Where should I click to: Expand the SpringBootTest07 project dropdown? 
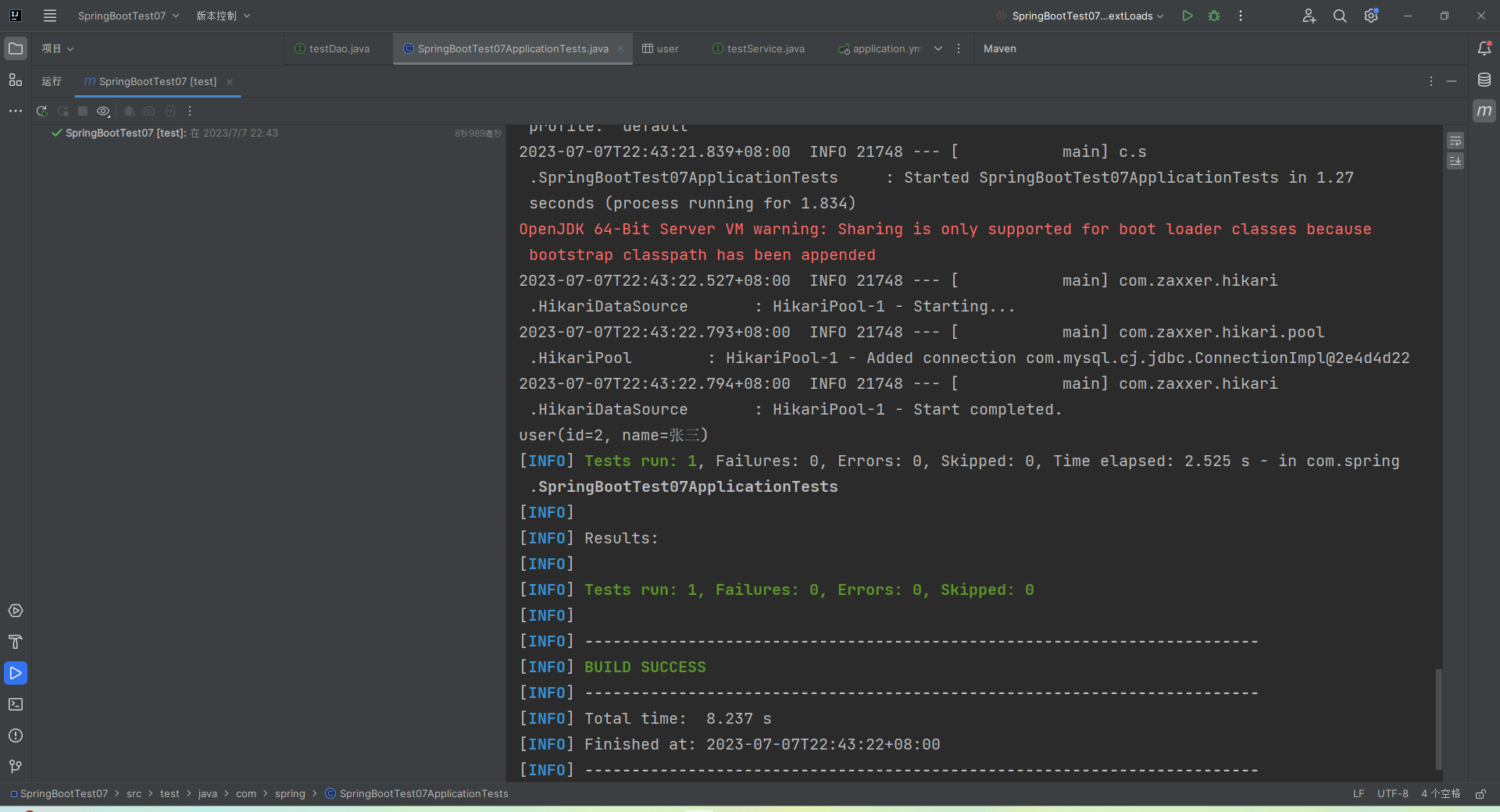[x=128, y=16]
